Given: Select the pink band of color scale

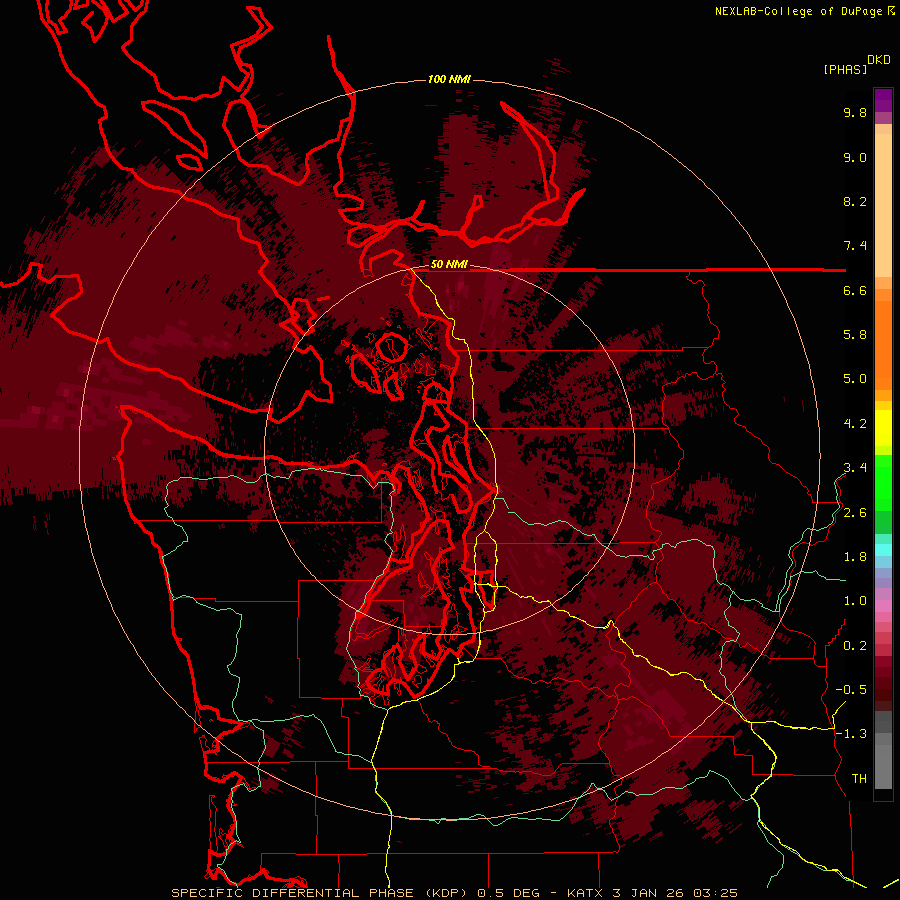Looking at the screenshot, I should tap(883, 606).
